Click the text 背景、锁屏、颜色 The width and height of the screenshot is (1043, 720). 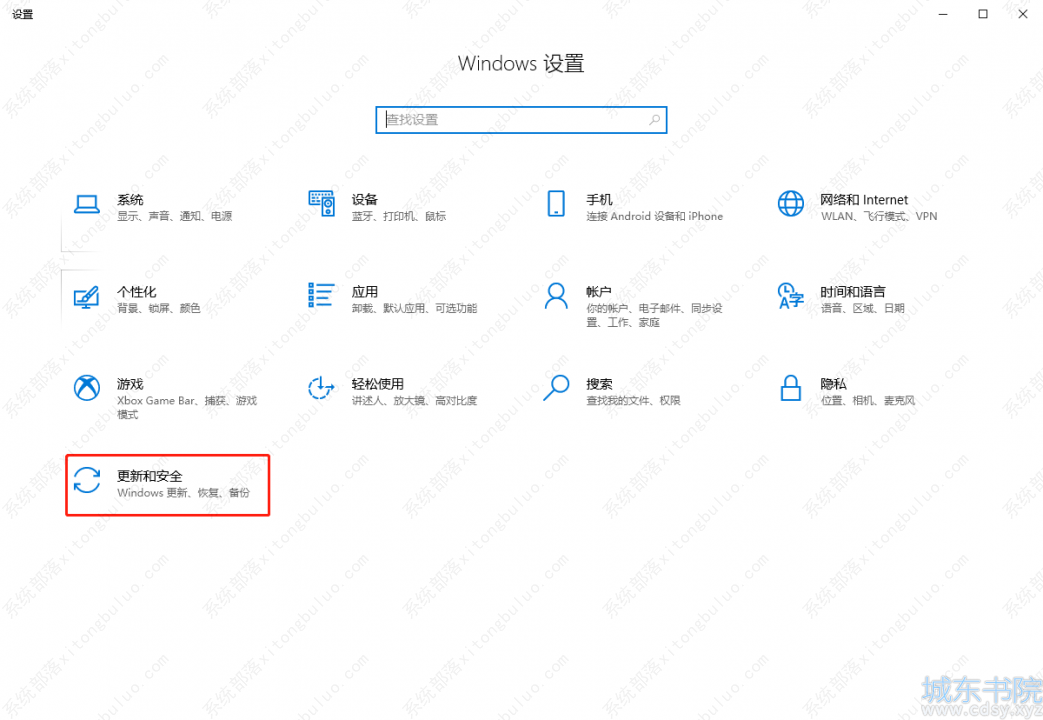click(x=159, y=308)
